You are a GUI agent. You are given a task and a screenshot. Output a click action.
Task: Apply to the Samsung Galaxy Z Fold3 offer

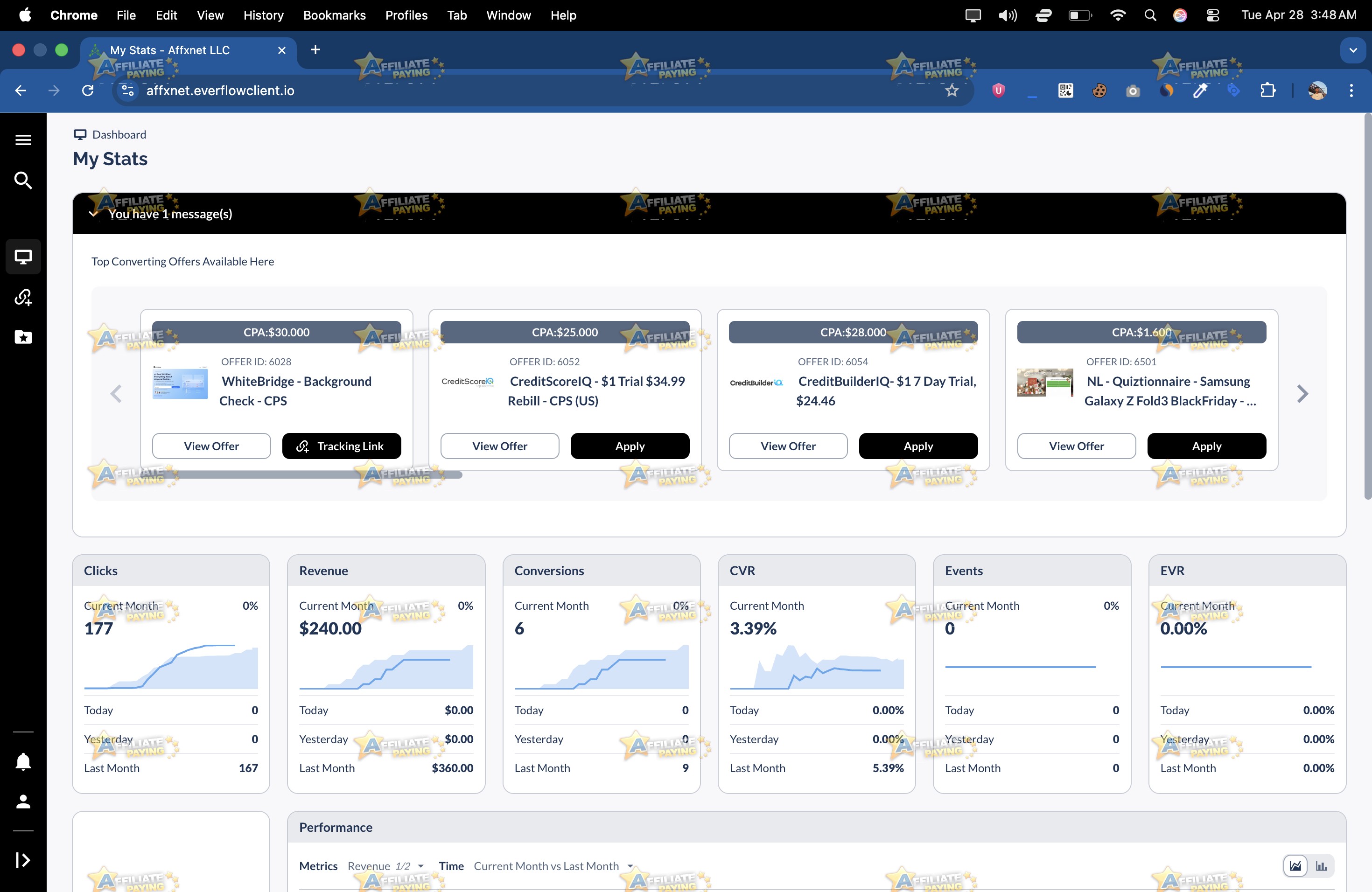click(1206, 446)
